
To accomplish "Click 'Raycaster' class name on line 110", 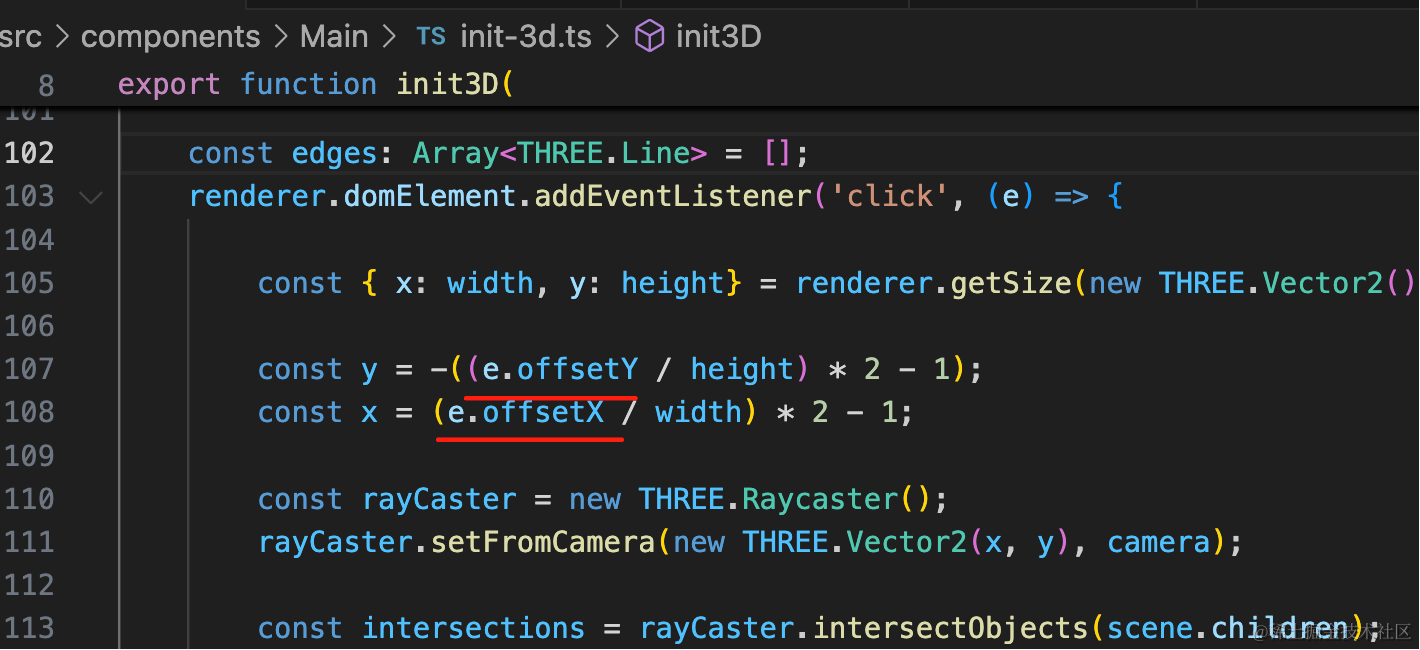I will [821, 499].
